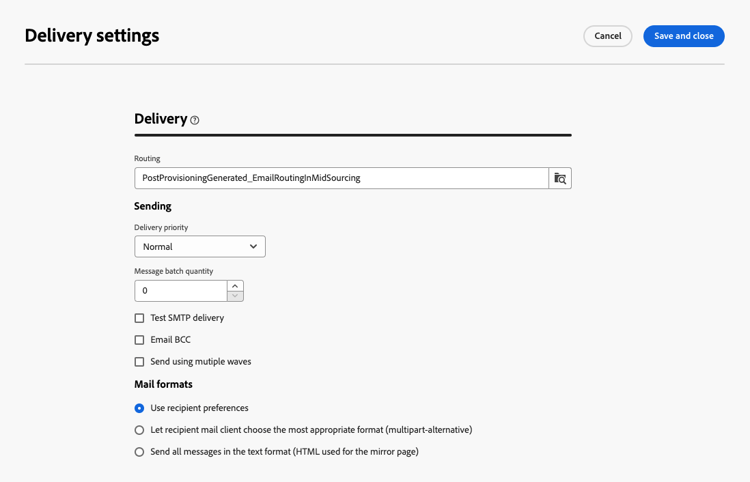Click the Email BCC label text
This screenshot has width=750, height=482.
tap(170, 340)
